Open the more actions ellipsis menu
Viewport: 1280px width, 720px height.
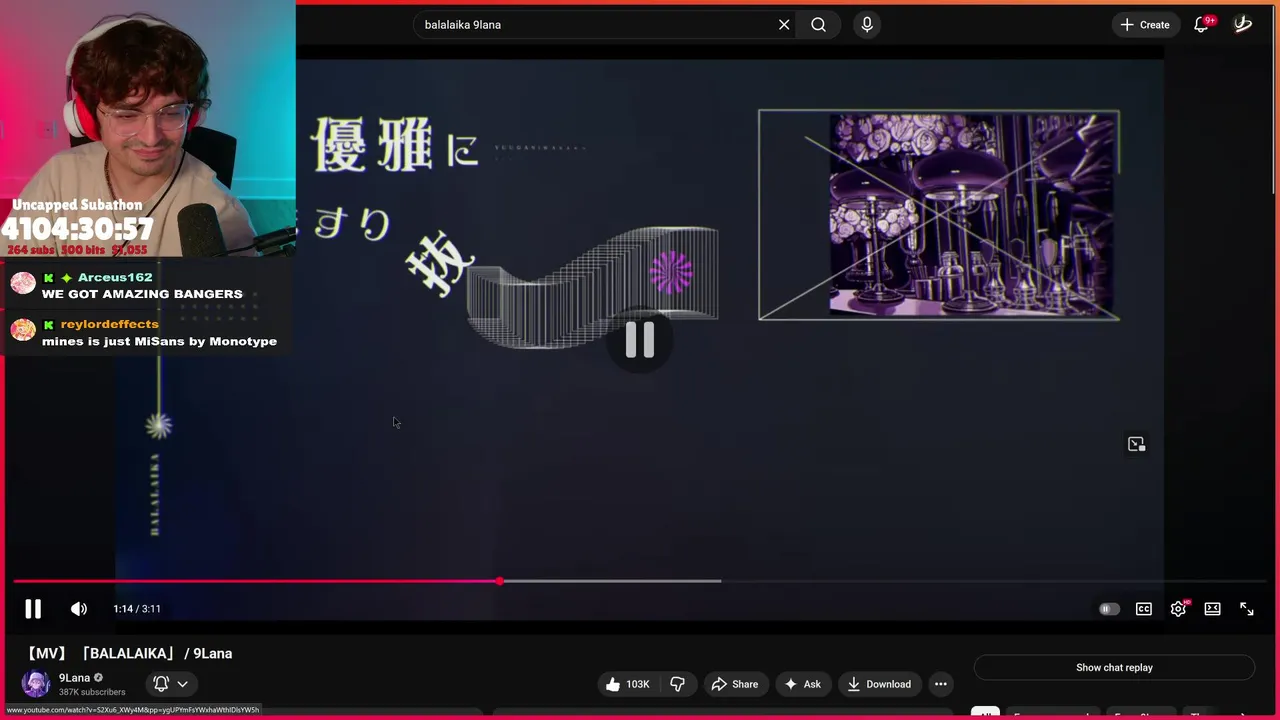tap(941, 684)
